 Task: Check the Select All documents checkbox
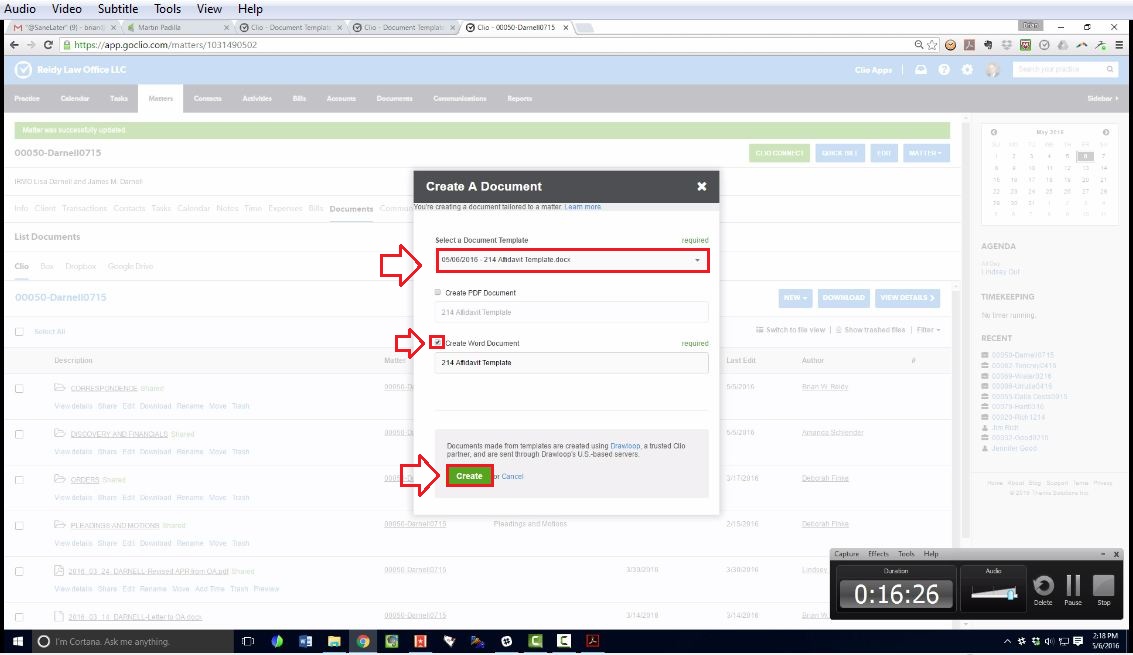(x=19, y=332)
